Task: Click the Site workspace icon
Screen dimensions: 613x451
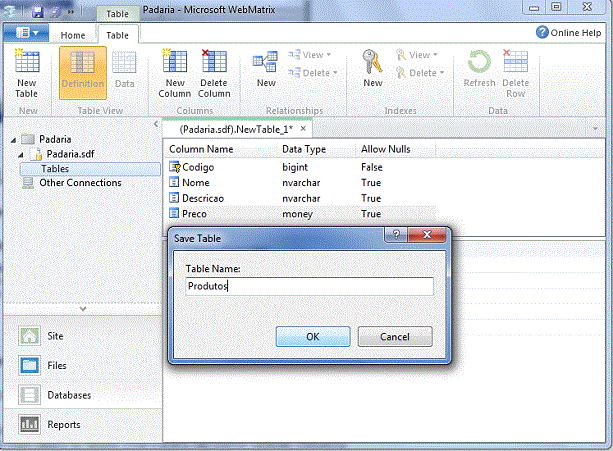Action: pyautogui.click(x=29, y=336)
